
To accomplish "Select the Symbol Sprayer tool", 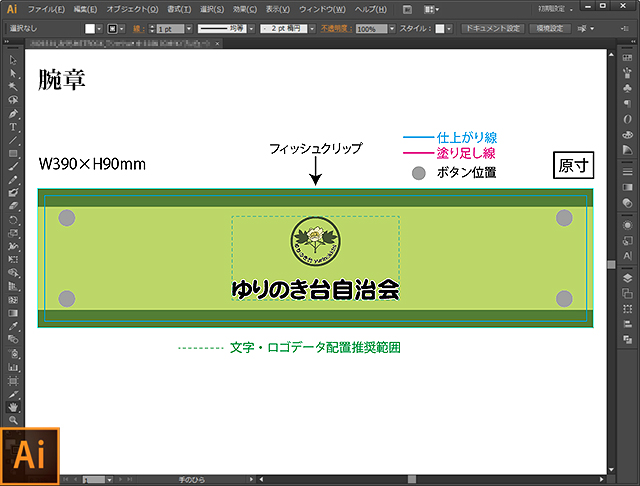I will 13,353.
